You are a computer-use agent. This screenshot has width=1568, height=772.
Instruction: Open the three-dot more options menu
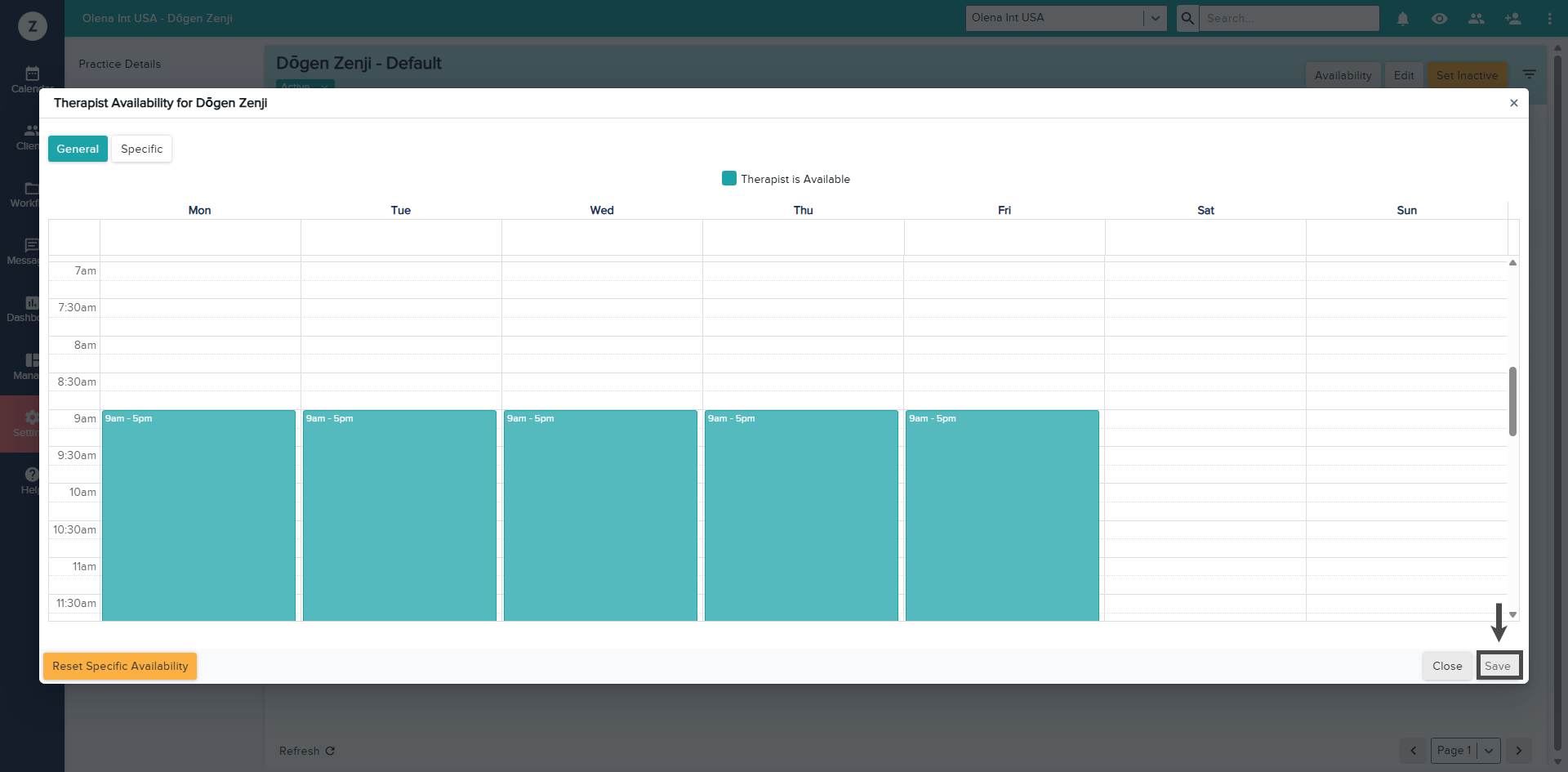click(1549, 18)
